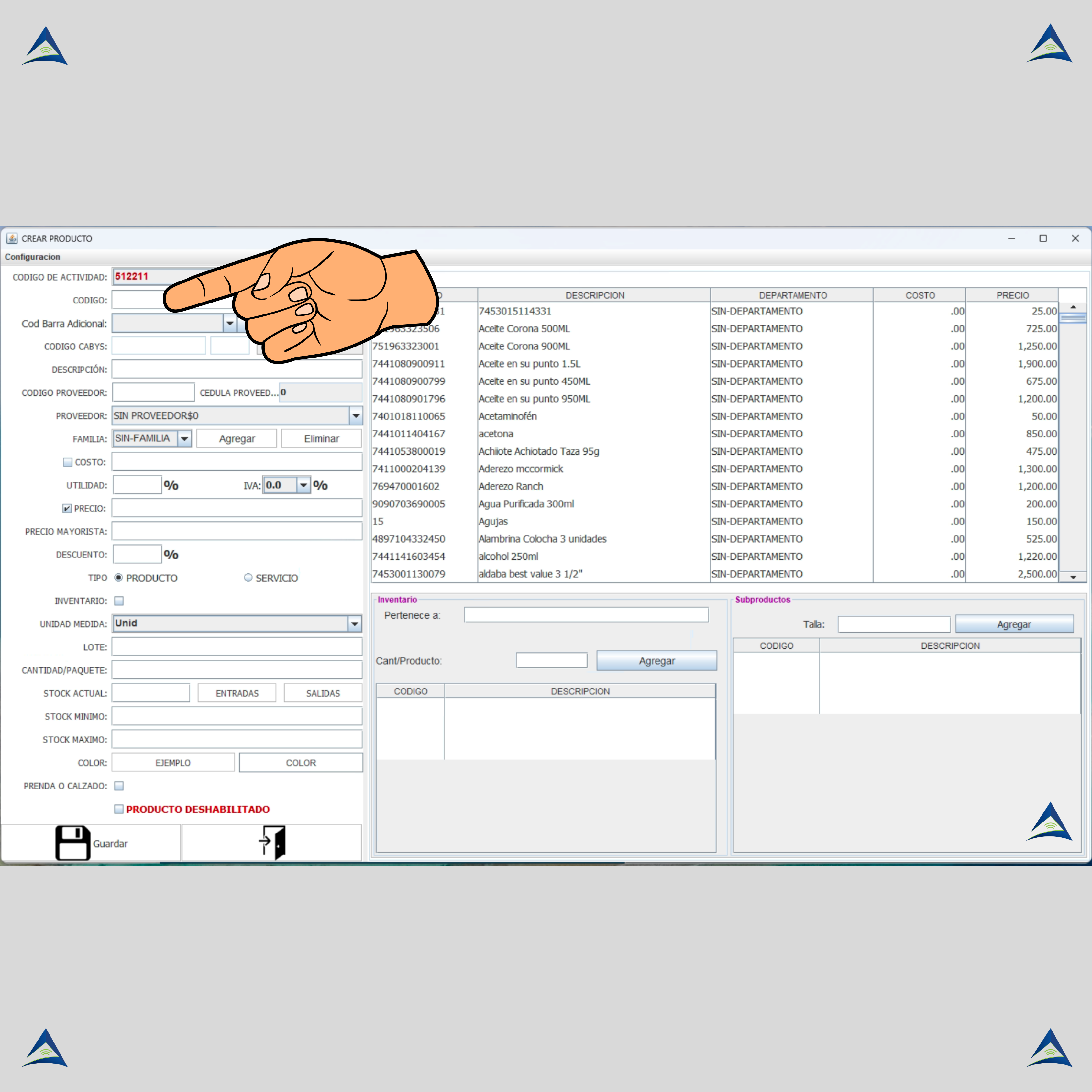Click the PRECIO column header
The image size is (1092, 1092).
click(1012, 295)
